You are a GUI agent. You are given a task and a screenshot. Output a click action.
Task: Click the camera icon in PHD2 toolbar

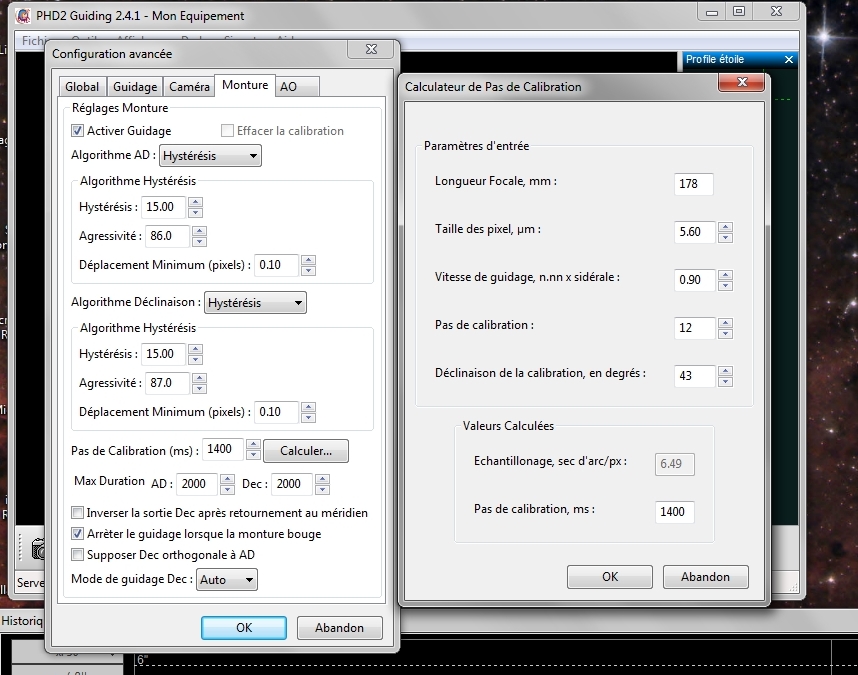(38, 549)
